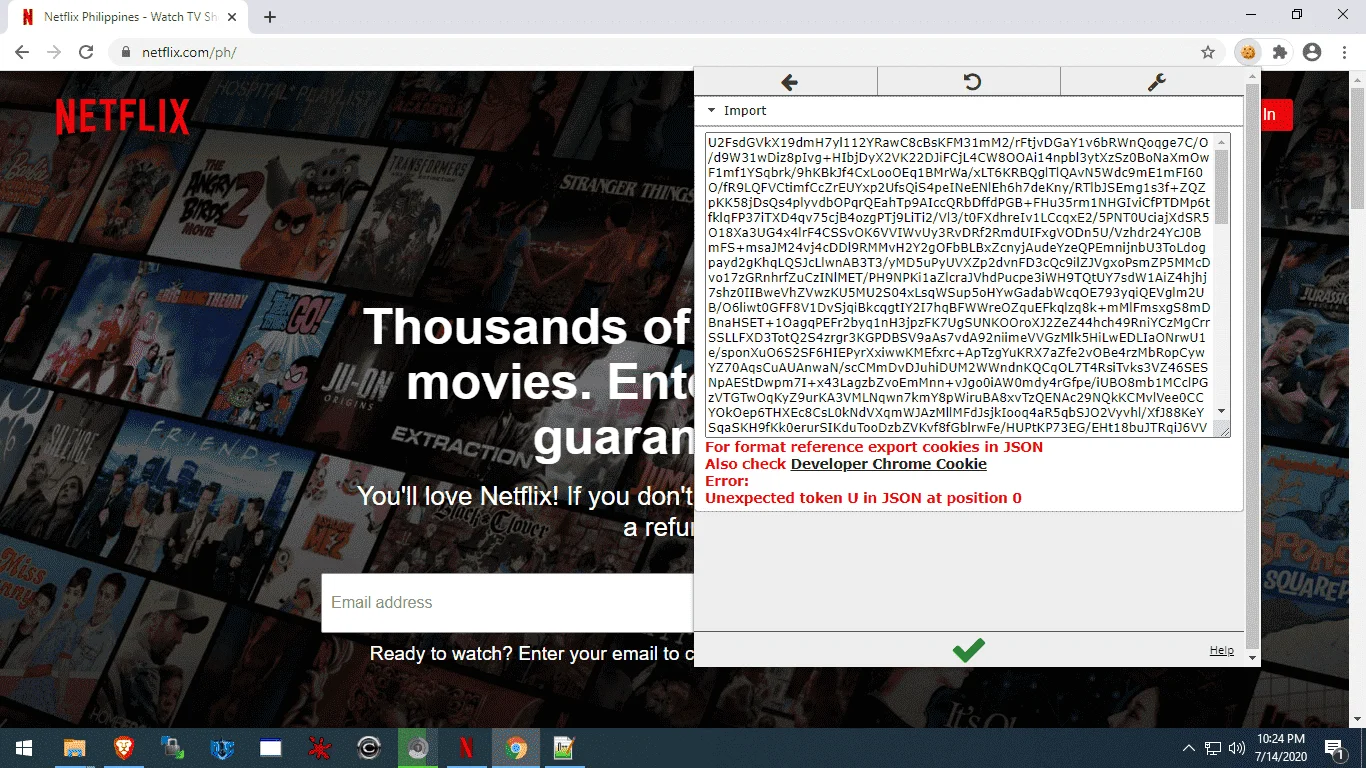Open the notepad-with-pencil taskbar icon
Viewport: 1366px width, 768px height.
pos(564,748)
